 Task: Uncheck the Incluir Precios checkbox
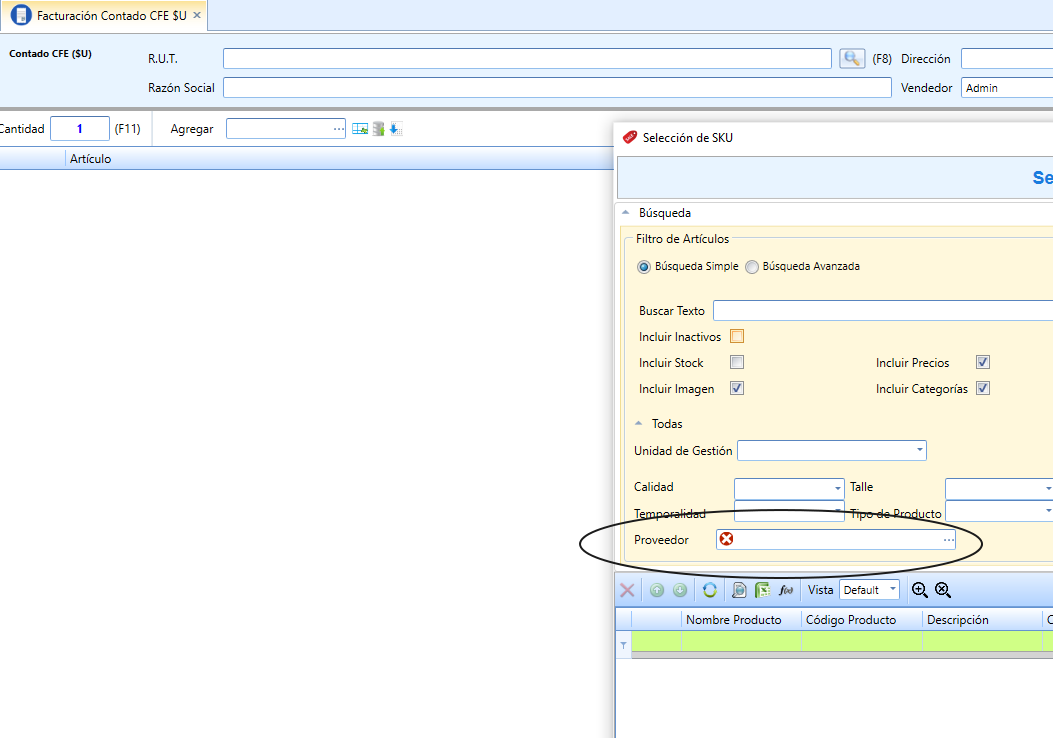click(x=982, y=363)
